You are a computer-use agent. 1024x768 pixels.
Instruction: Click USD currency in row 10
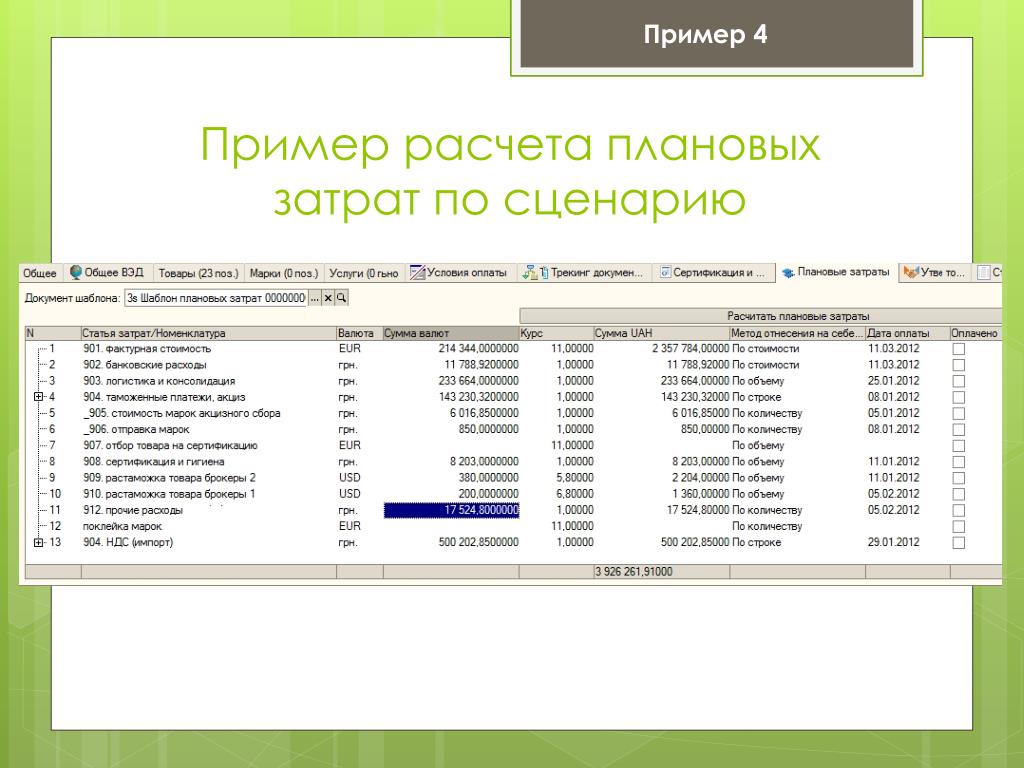[349, 494]
